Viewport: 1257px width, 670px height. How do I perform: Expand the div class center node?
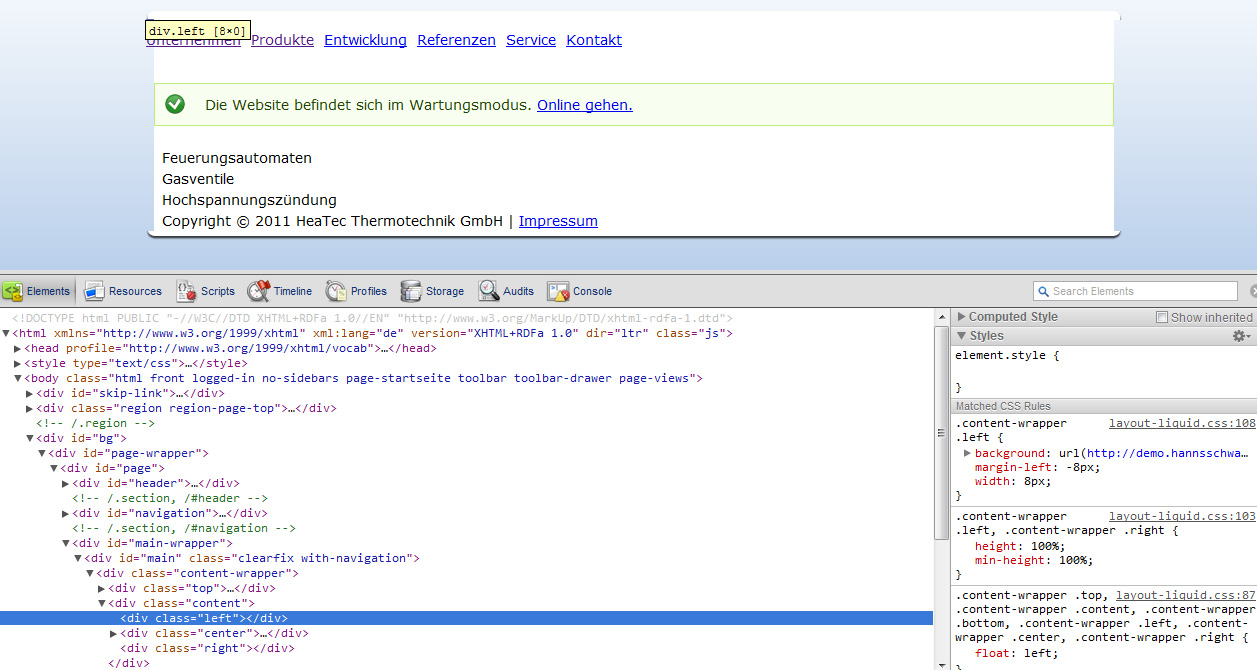pos(114,633)
